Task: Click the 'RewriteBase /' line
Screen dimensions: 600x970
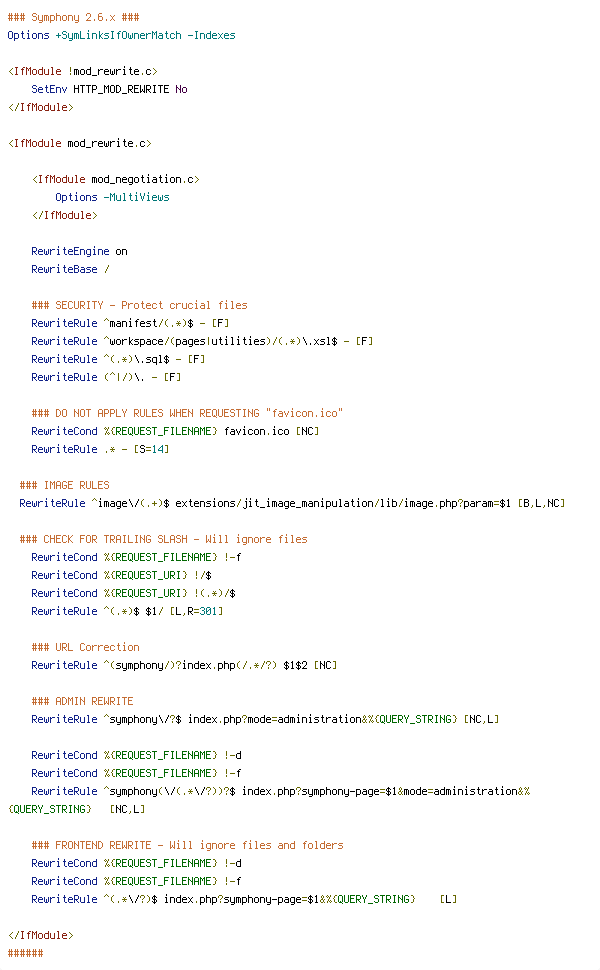Action: click(x=71, y=269)
